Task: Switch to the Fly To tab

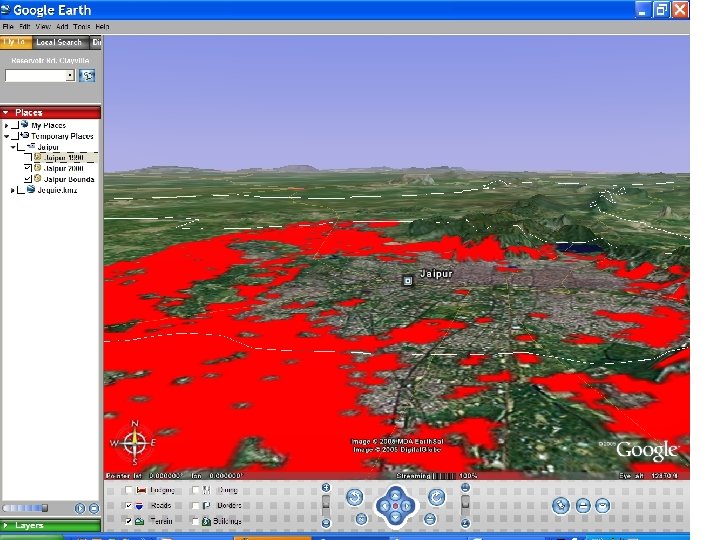Action: pyautogui.click(x=16, y=42)
